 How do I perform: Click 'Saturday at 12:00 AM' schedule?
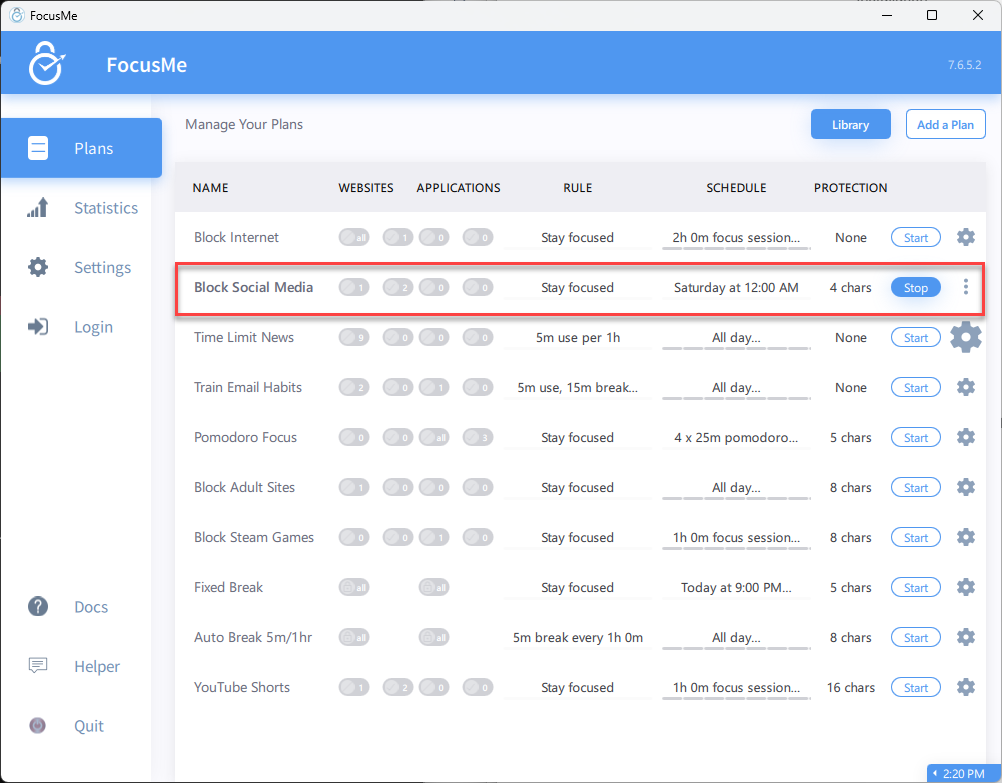point(736,287)
